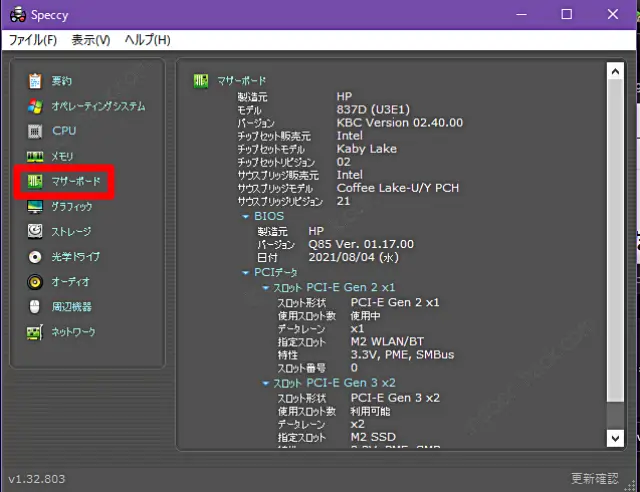
Task: Click the ネットワーク card icon
Action: (x=35, y=332)
